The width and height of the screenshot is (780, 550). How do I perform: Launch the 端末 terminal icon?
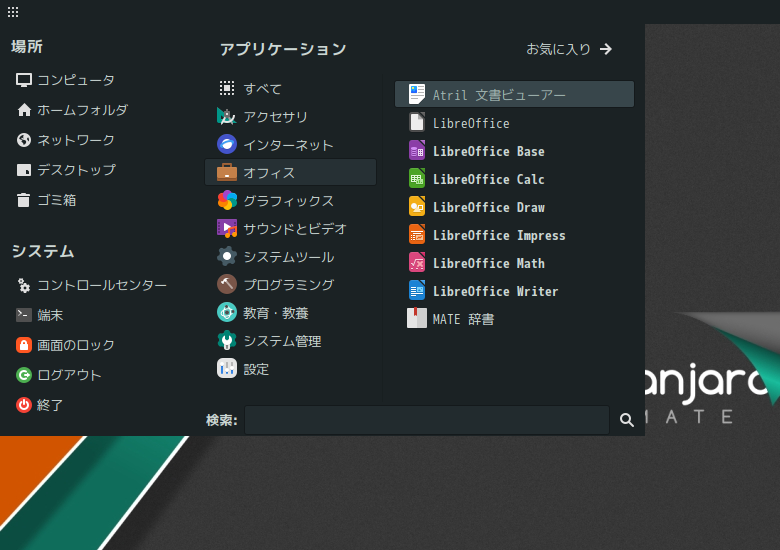23,315
